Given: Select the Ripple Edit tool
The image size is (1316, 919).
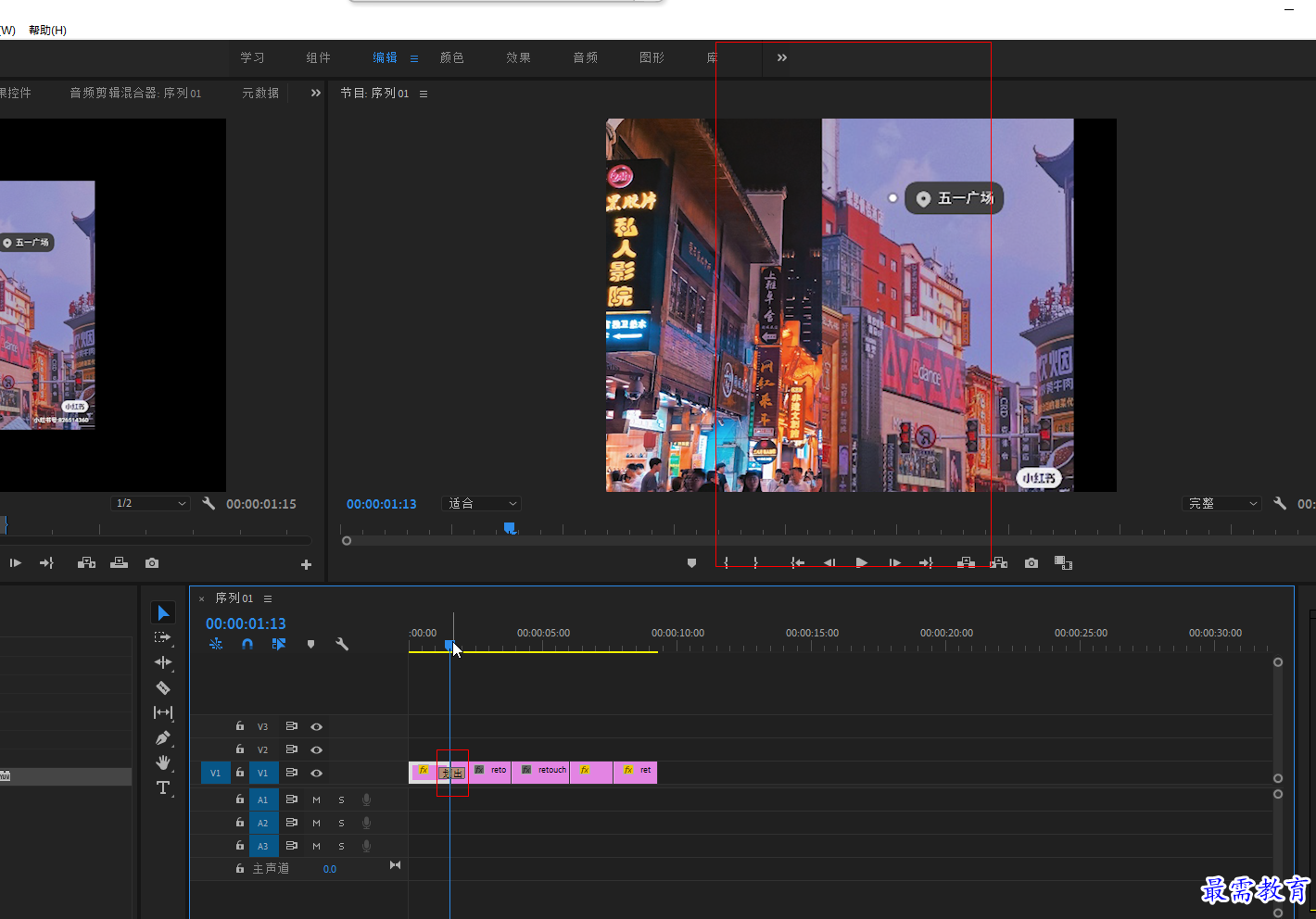Looking at the screenshot, I should pos(163,662).
